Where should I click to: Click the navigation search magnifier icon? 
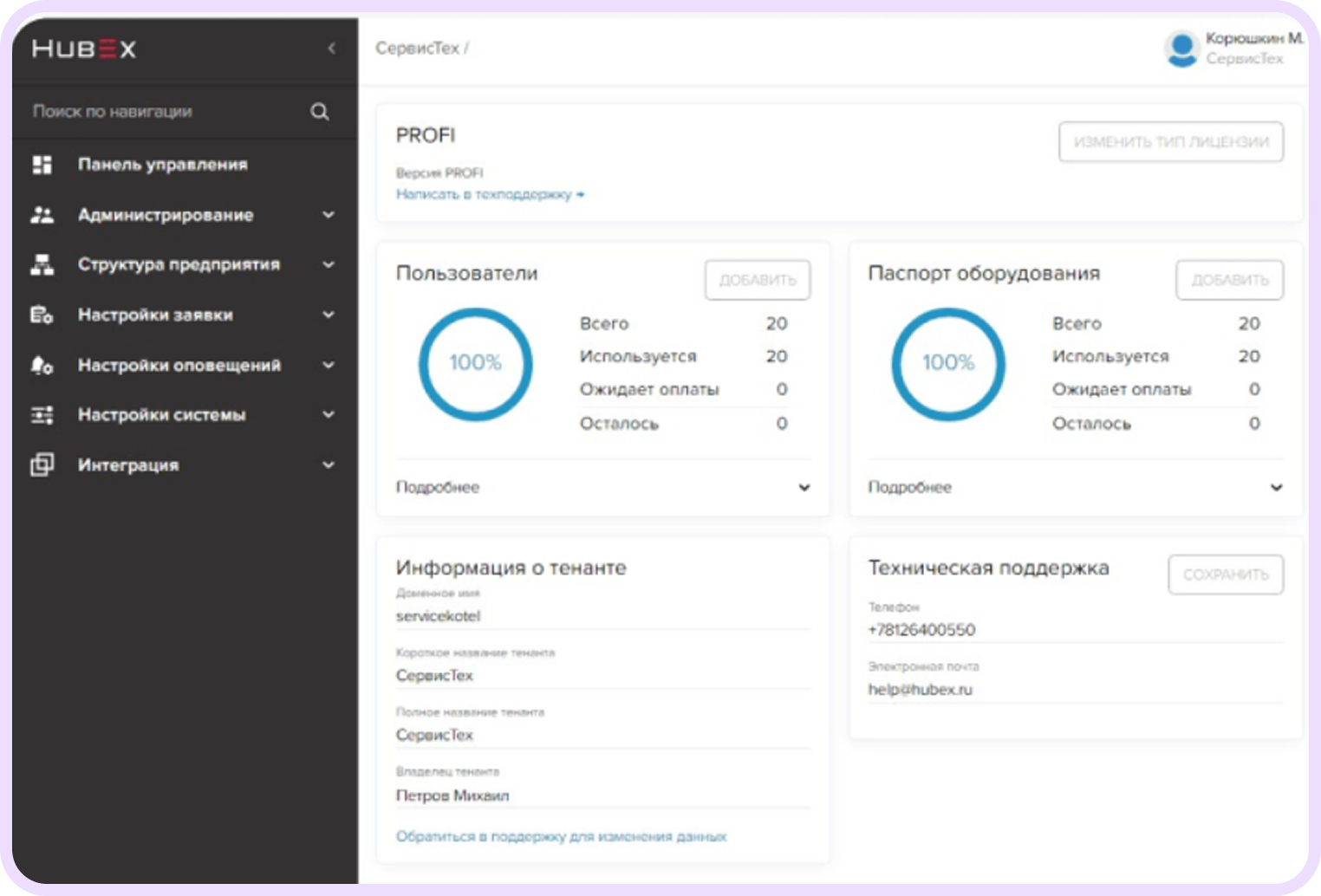point(320,112)
